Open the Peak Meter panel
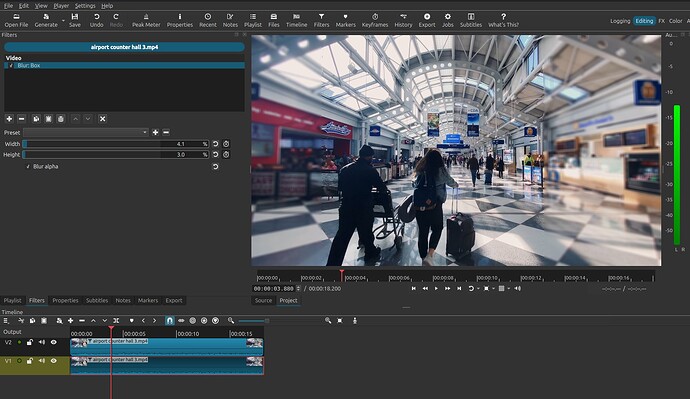Viewport: 690px width, 399px height. pos(146,20)
